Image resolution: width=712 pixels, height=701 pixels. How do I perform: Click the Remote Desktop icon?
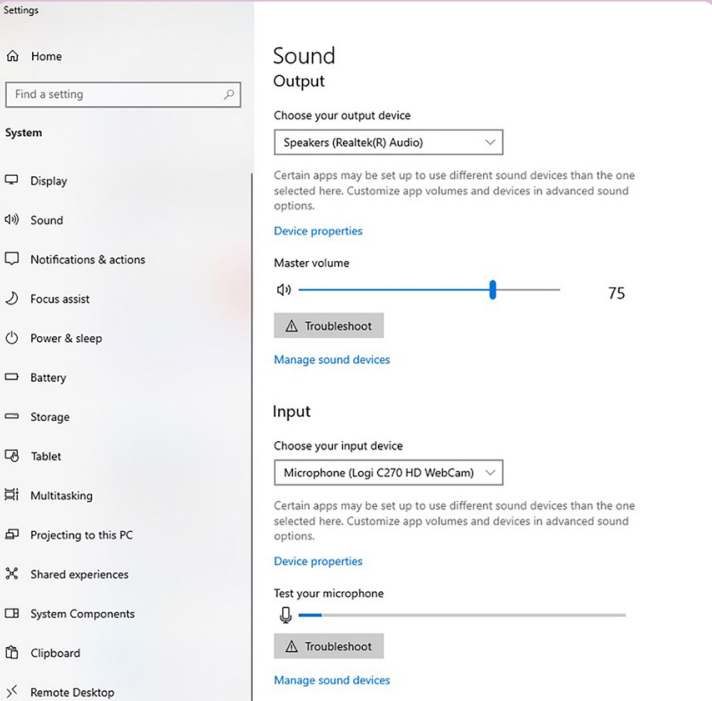point(12,691)
